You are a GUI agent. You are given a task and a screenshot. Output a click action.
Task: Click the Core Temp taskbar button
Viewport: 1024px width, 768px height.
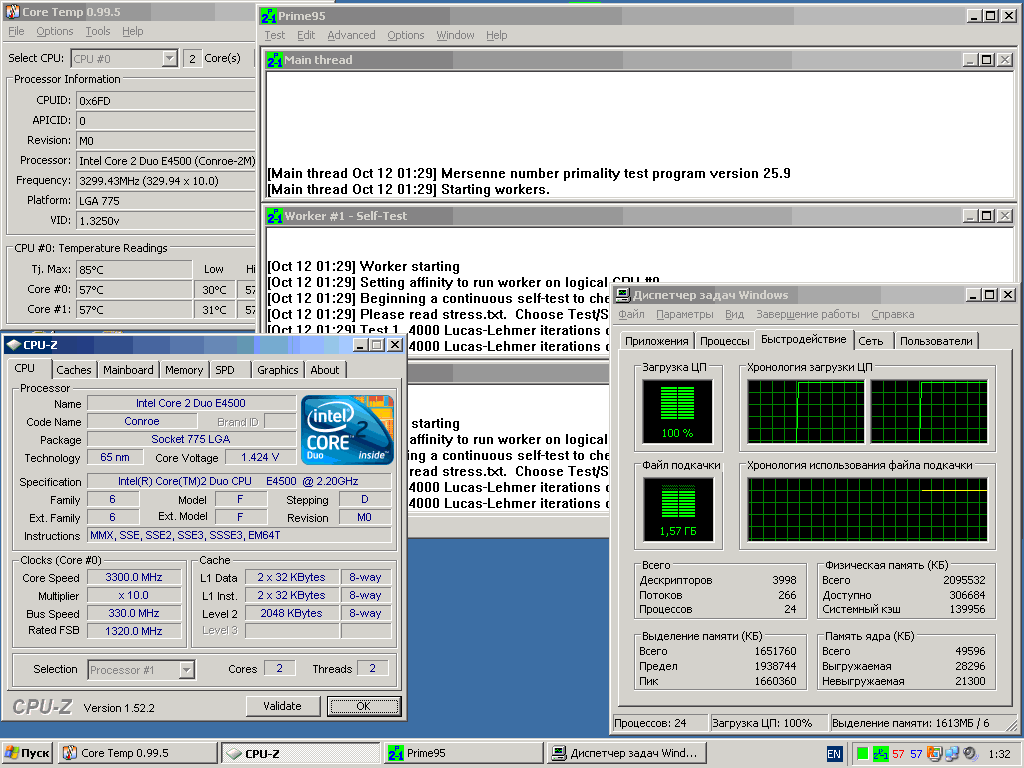click(x=137, y=753)
